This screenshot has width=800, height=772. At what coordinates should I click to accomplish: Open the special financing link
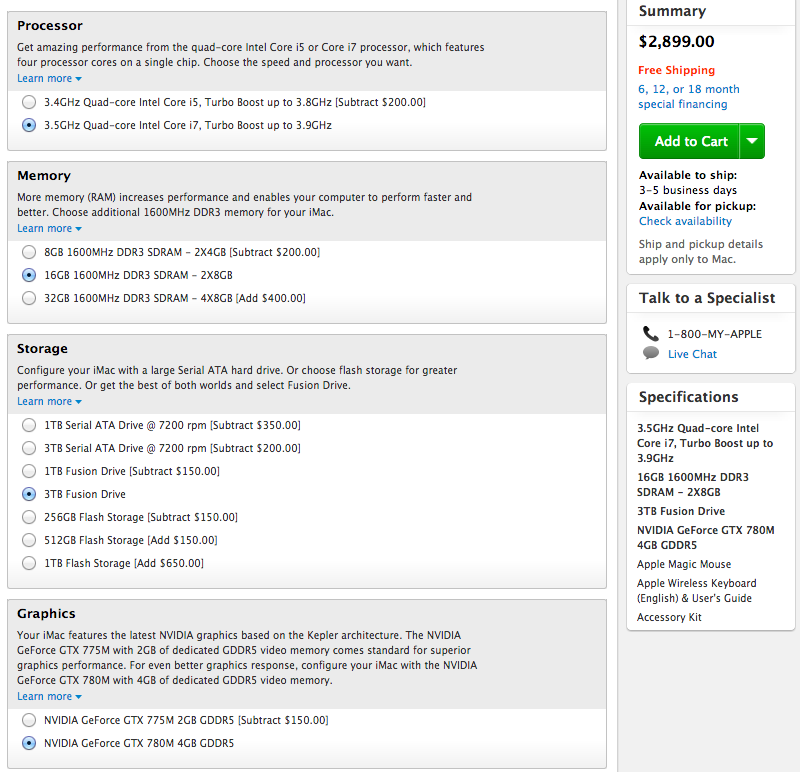pyautogui.click(x=688, y=96)
